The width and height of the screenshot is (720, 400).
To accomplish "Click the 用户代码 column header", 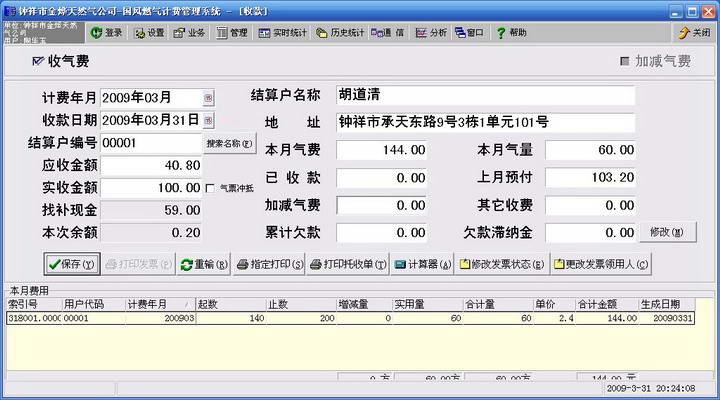I will [x=93, y=304].
